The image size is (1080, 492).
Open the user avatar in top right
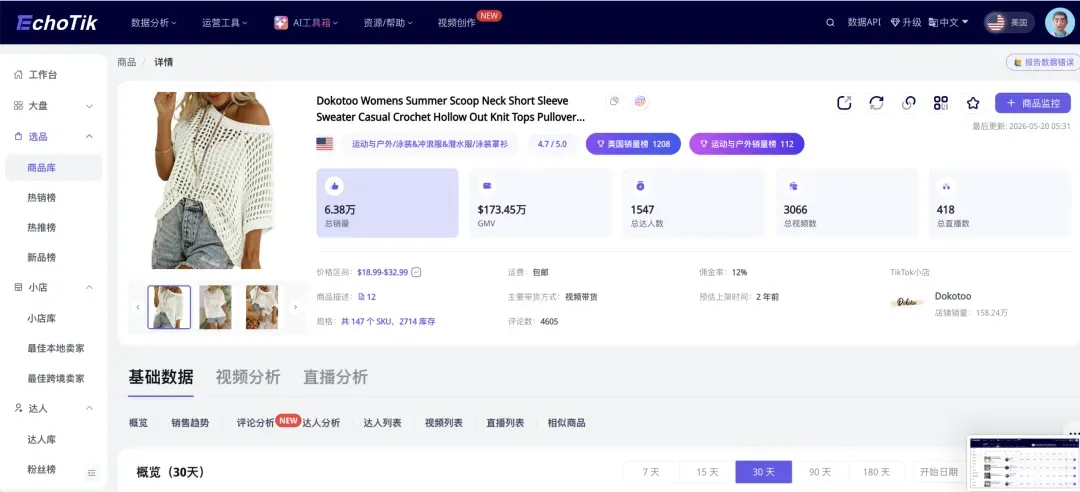(x=1059, y=23)
